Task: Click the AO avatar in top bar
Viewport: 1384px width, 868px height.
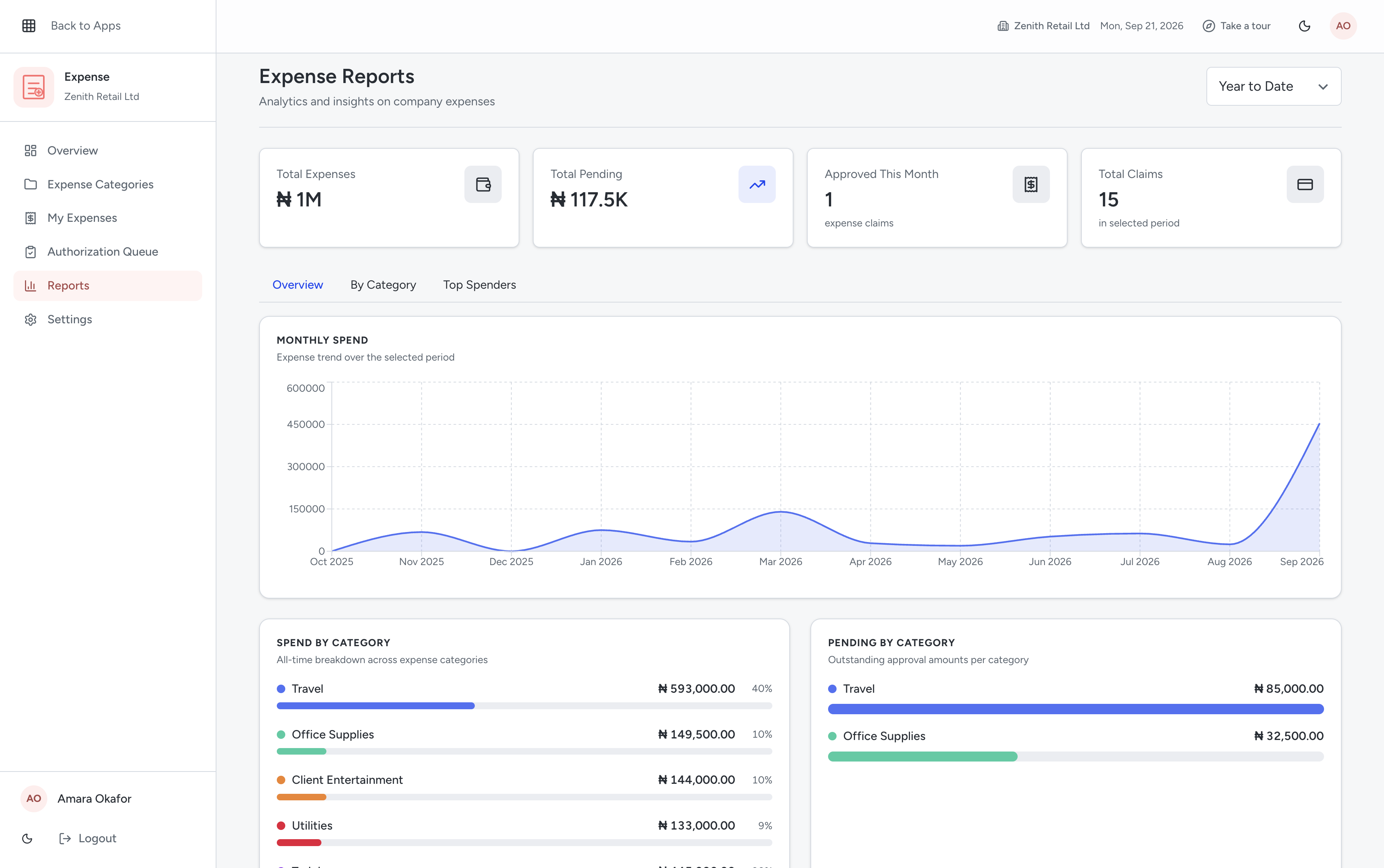Action: pyautogui.click(x=1342, y=26)
